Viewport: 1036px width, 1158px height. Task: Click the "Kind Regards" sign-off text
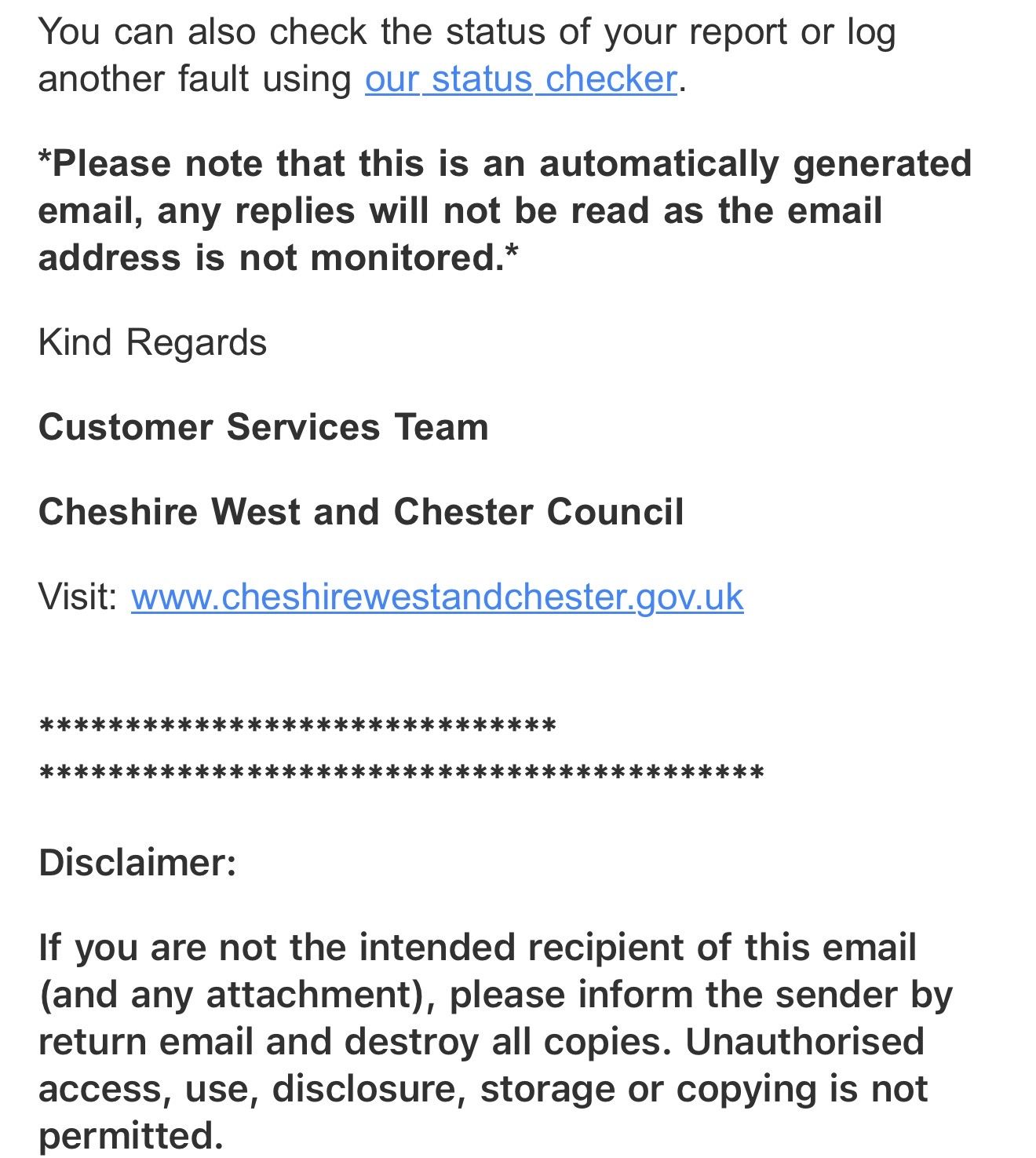pos(152,343)
